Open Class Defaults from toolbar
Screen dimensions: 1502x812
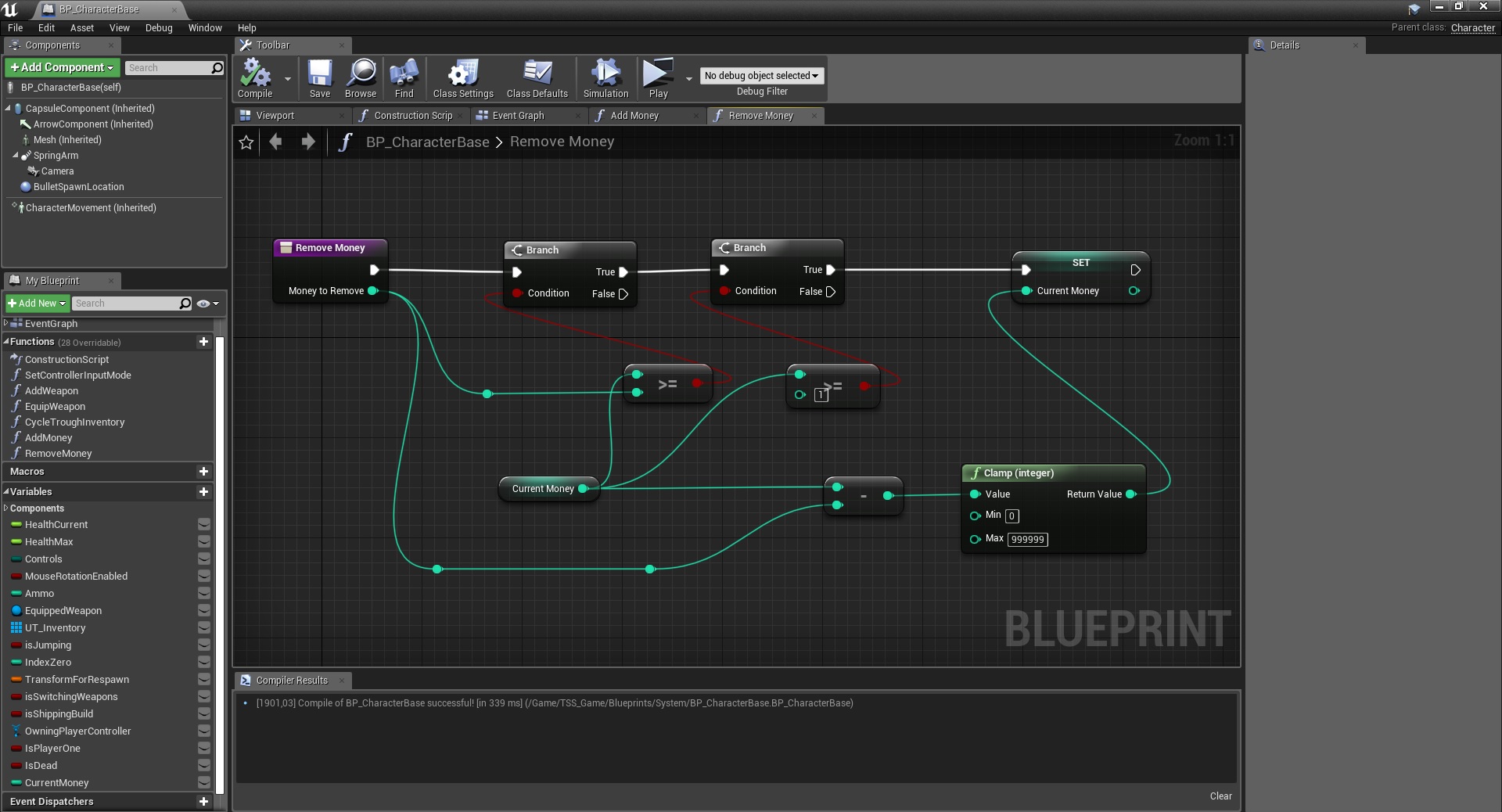click(537, 77)
